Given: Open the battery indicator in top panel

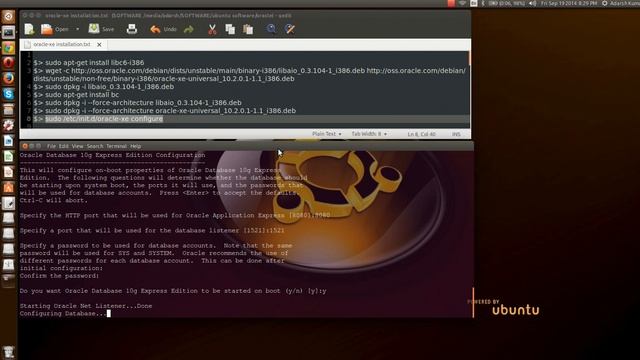Looking at the screenshot, I should click(x=506, y=3).
